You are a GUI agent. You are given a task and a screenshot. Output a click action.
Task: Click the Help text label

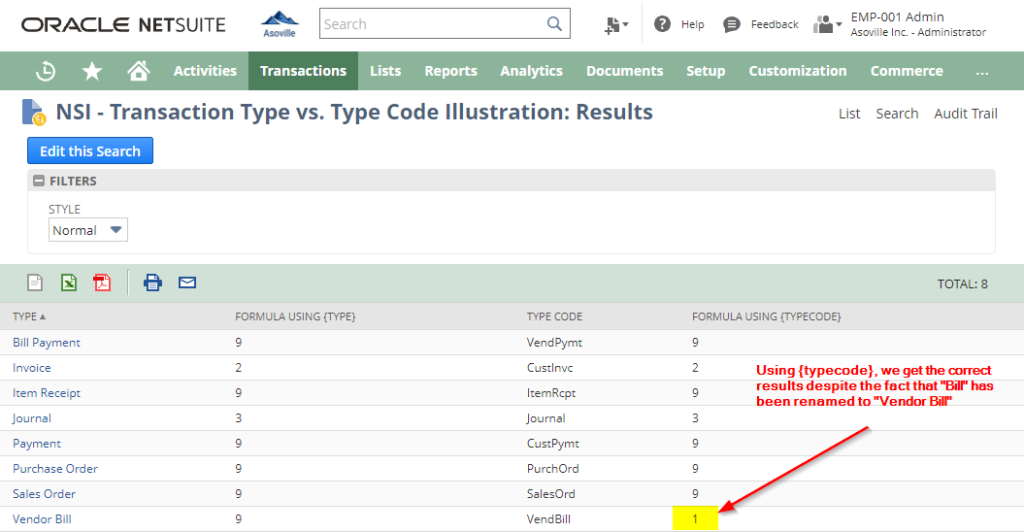(x=692, y=25)
